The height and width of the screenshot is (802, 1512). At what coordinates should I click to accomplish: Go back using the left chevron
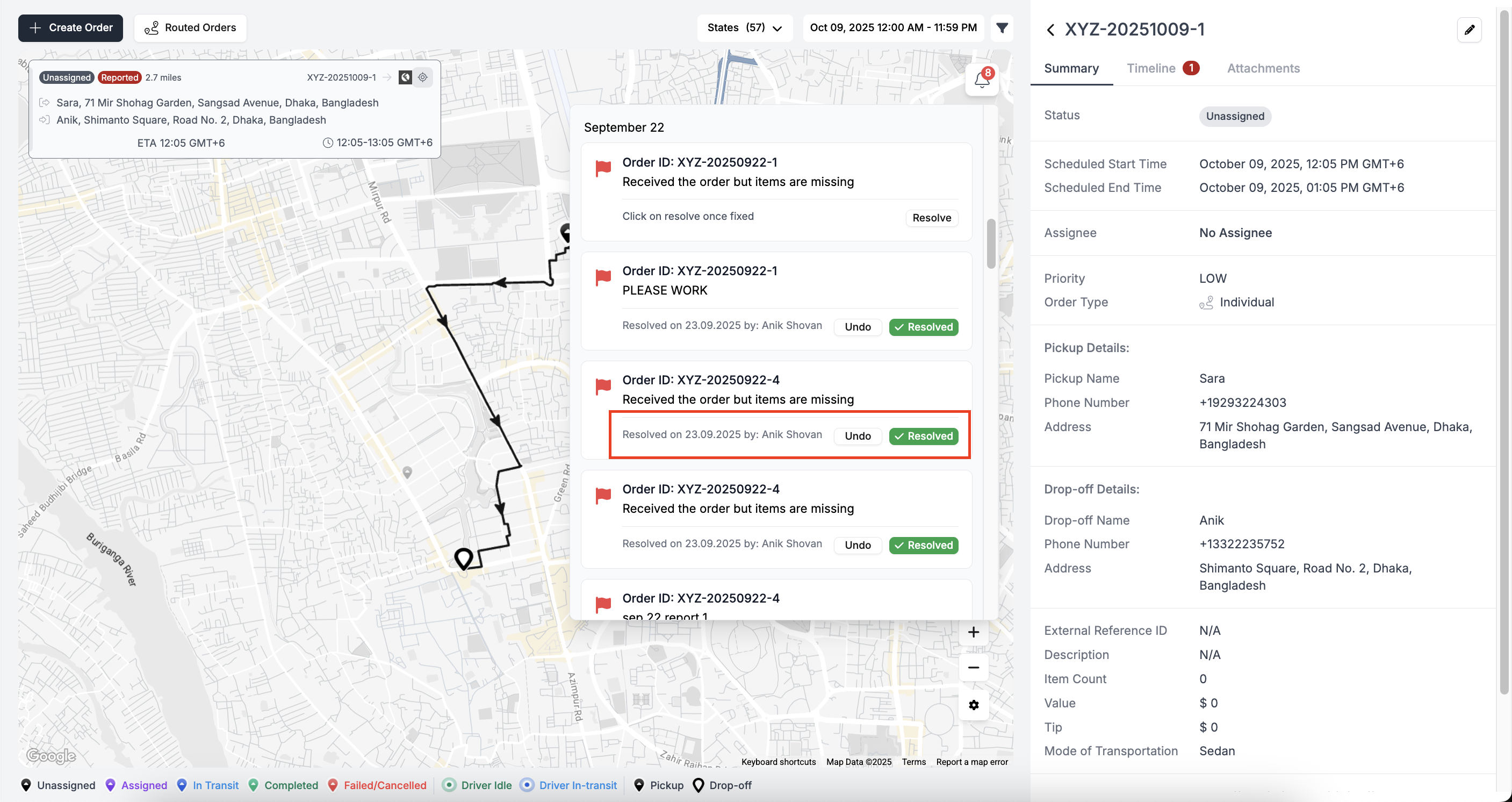pyautogui.click(x=1050, y=30)
